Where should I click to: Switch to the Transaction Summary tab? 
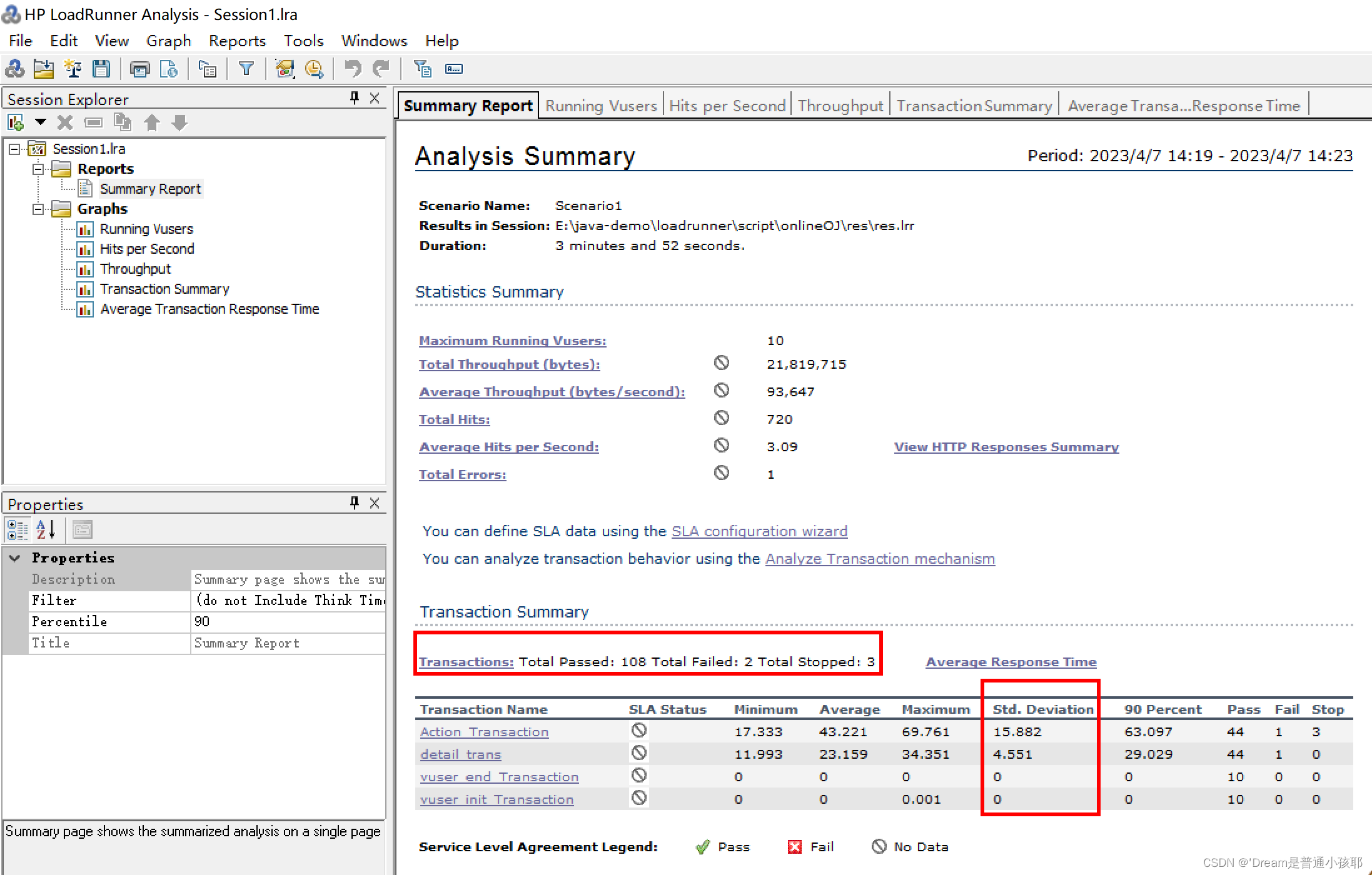click(x=974, y=106)
